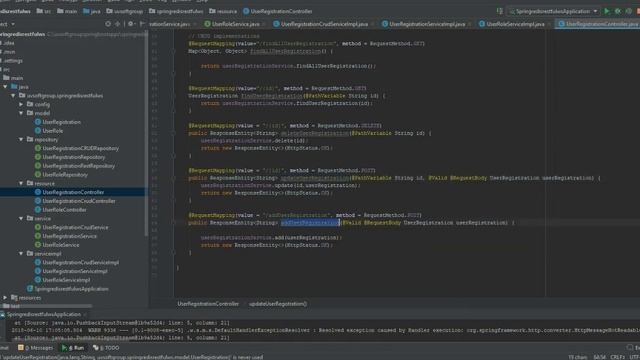Open UserRegistrationCrudController in tree

coord(78,201)
